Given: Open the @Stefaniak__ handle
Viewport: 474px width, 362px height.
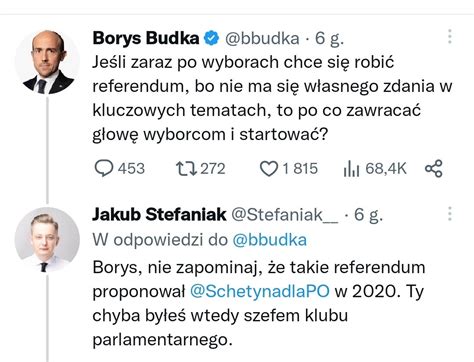Looking at the screenshot, I should (285, 215).
